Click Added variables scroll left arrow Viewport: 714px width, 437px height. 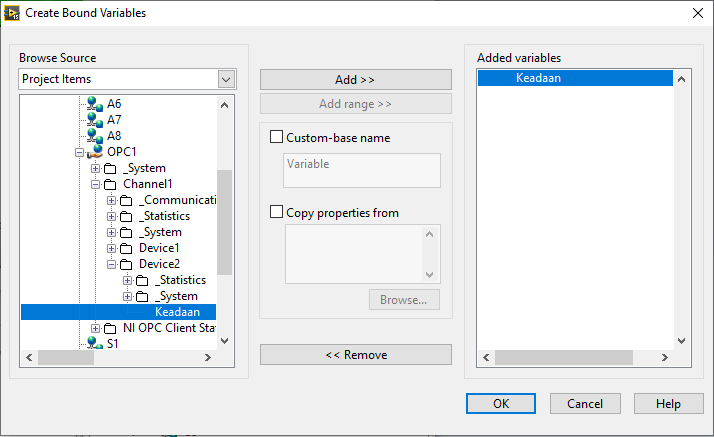[x=486, y=358]
